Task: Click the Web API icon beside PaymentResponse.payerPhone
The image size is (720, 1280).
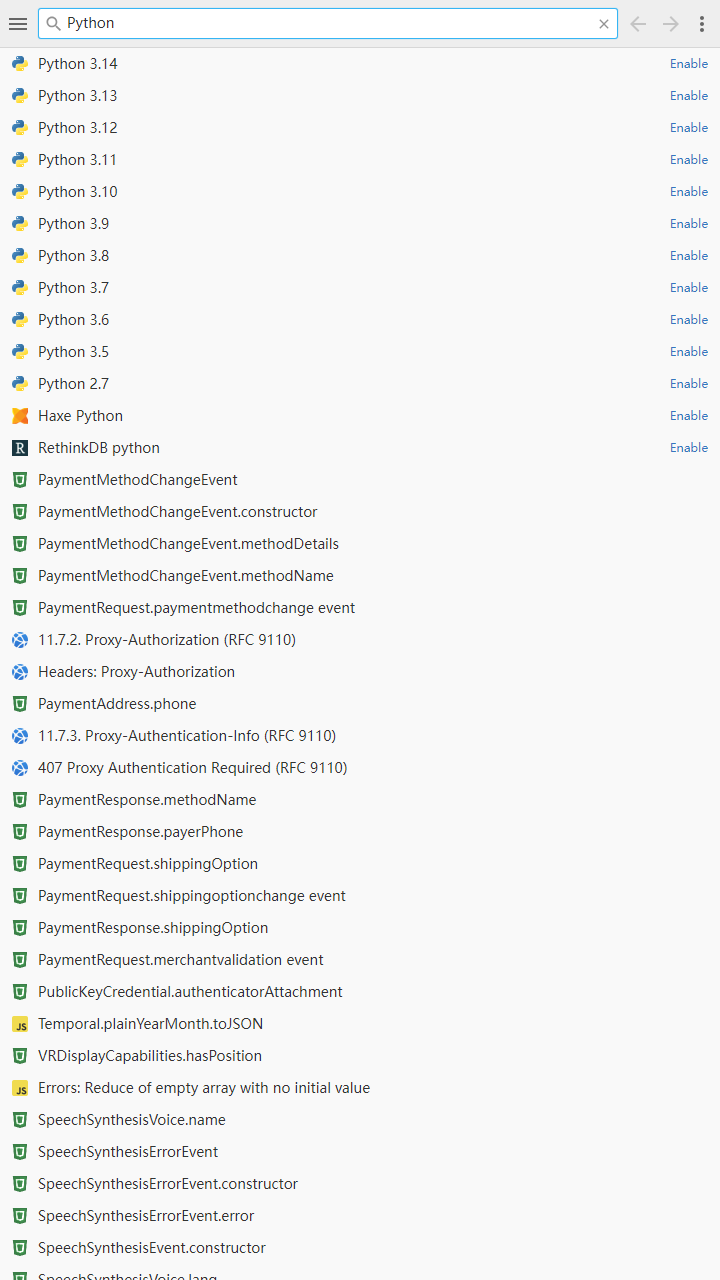Action: pyautogui.click(x=20, y=832)
